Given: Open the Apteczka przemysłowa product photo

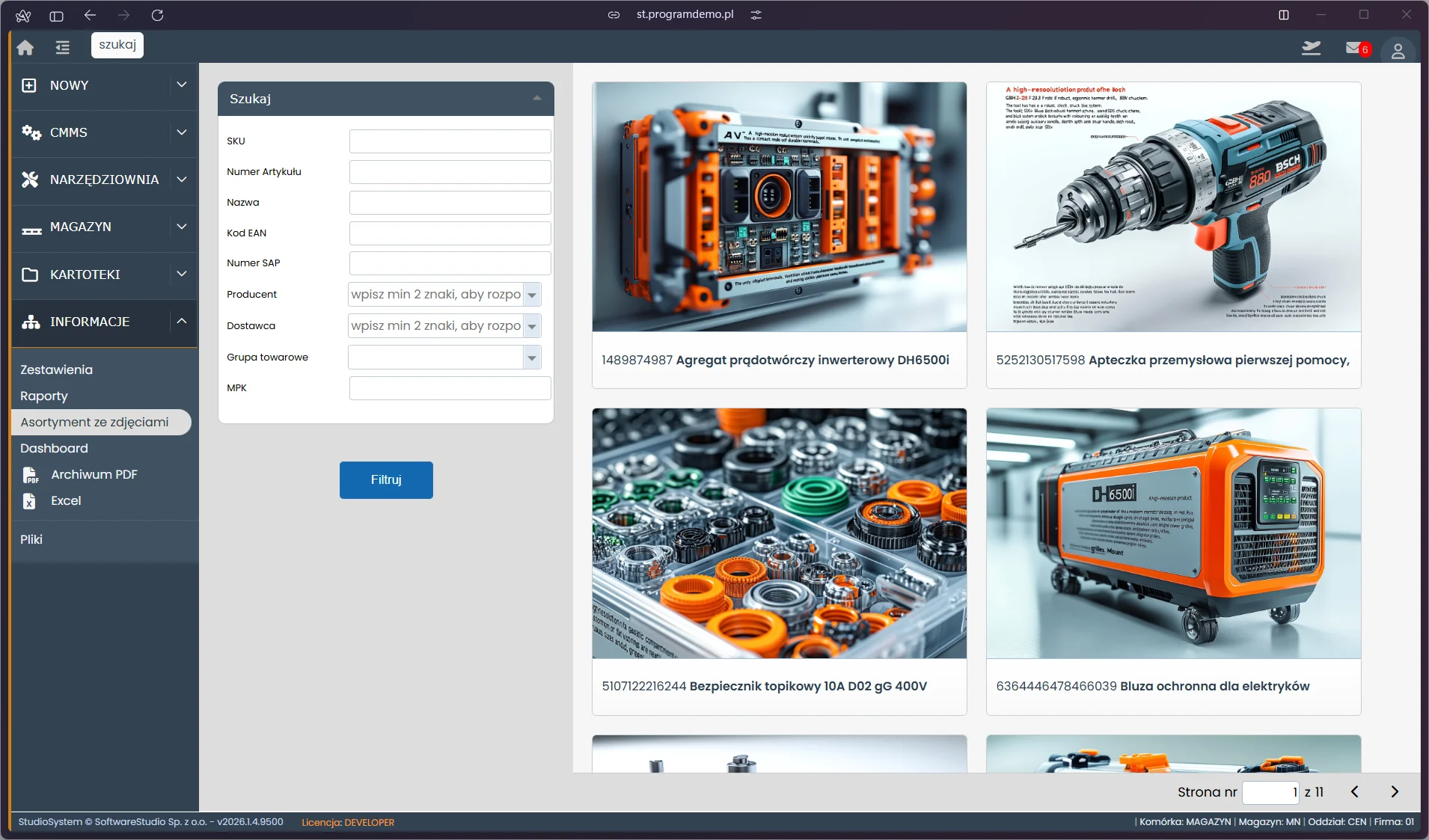Looking at the screenshot, I should coord(1174,207).
